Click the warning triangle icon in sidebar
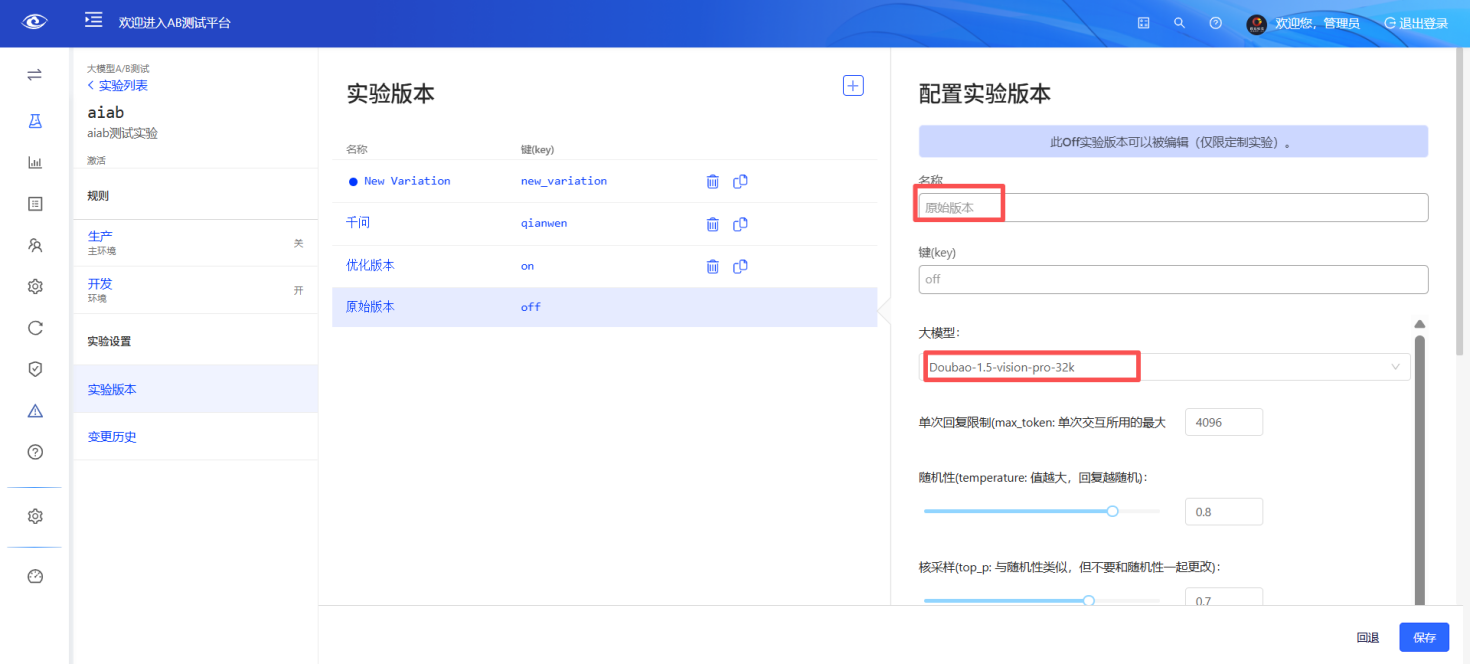Image resolution: width=1470 pixels, height=664 pixels. click(34, 410)
